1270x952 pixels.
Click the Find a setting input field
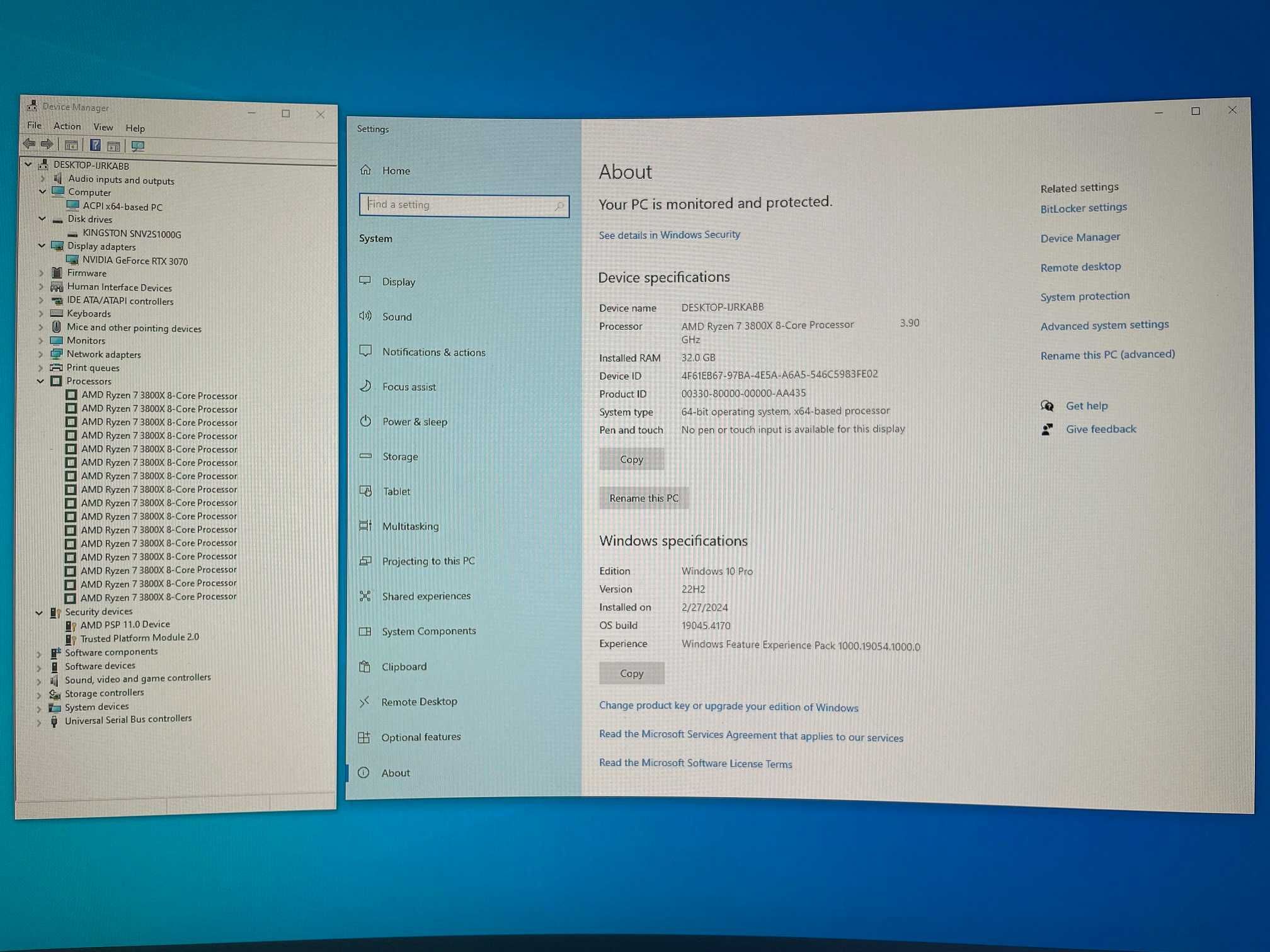pyautogui.click(x=463, y=205)
